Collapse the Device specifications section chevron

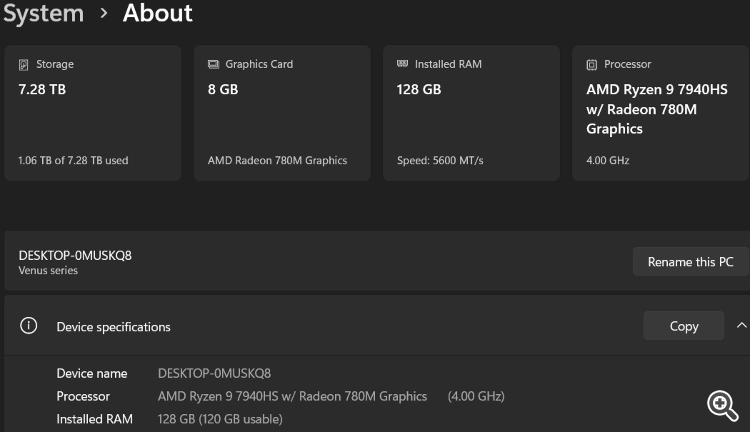[x=741, y=326]
